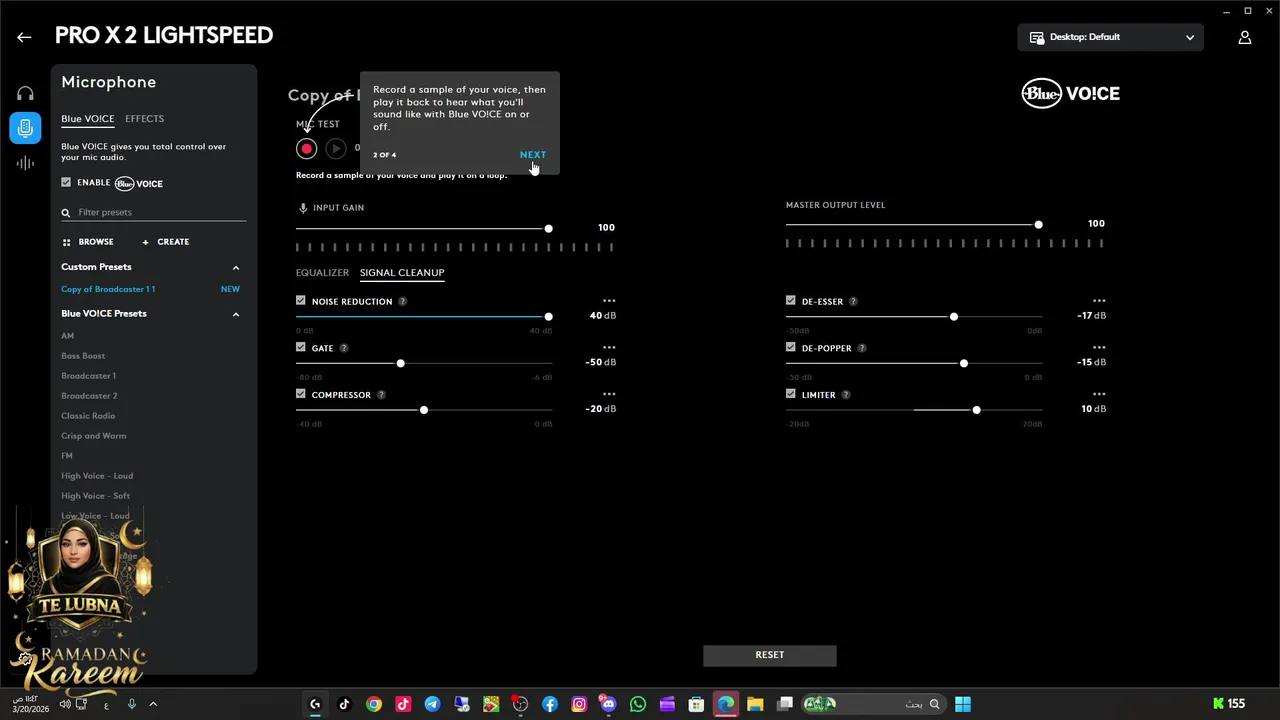Open Compressor help question mark

tap(381, 395)
